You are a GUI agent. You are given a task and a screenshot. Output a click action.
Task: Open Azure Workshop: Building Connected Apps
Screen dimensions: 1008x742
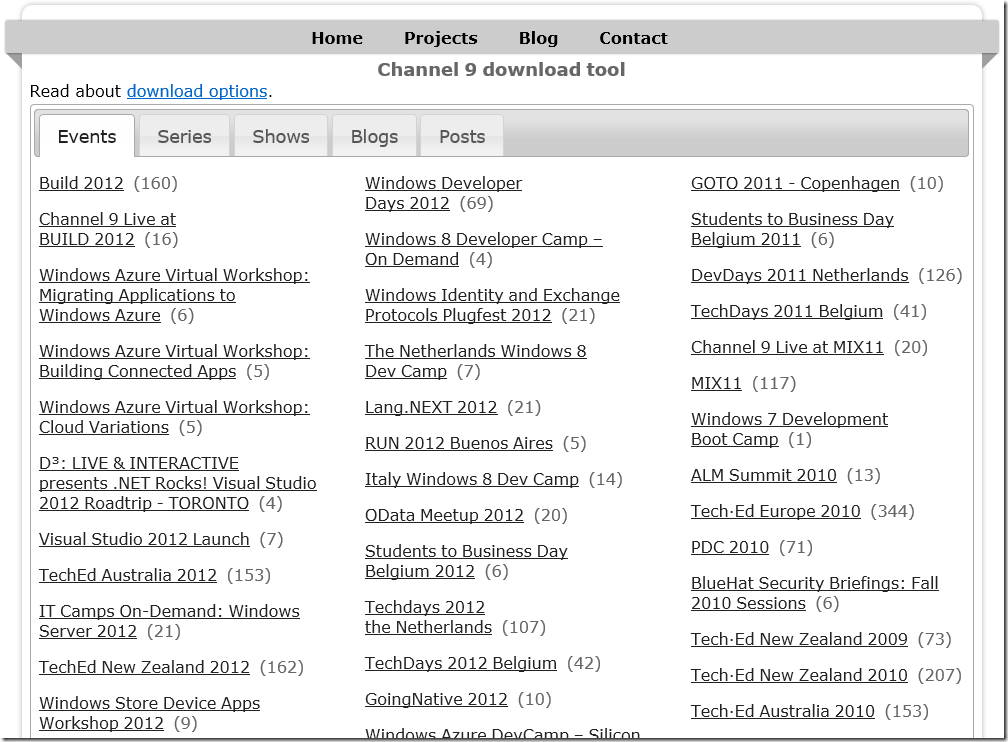point(174,361)
